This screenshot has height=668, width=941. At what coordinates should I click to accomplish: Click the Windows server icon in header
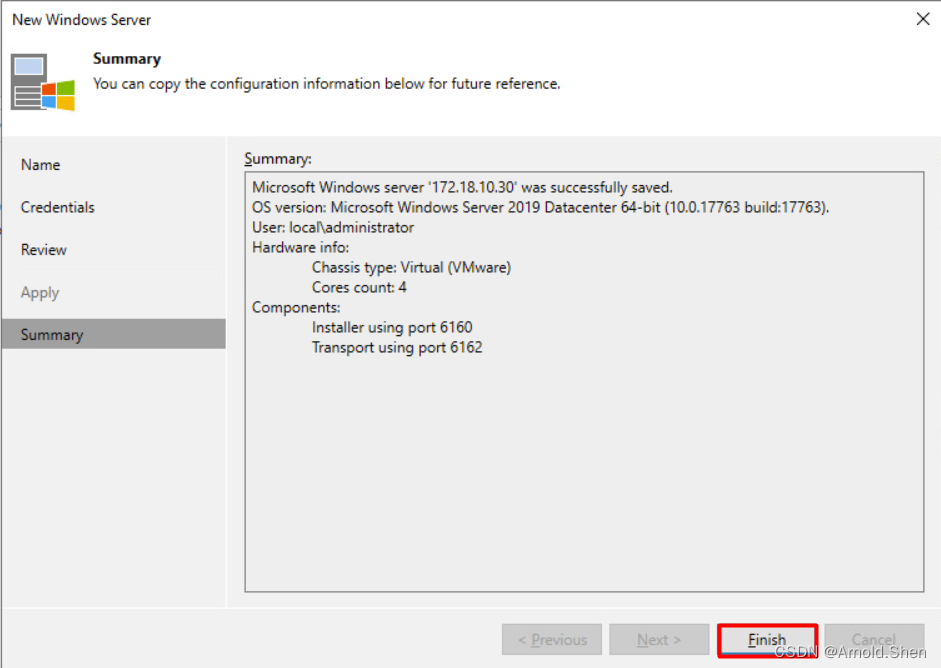pos(43,83)
